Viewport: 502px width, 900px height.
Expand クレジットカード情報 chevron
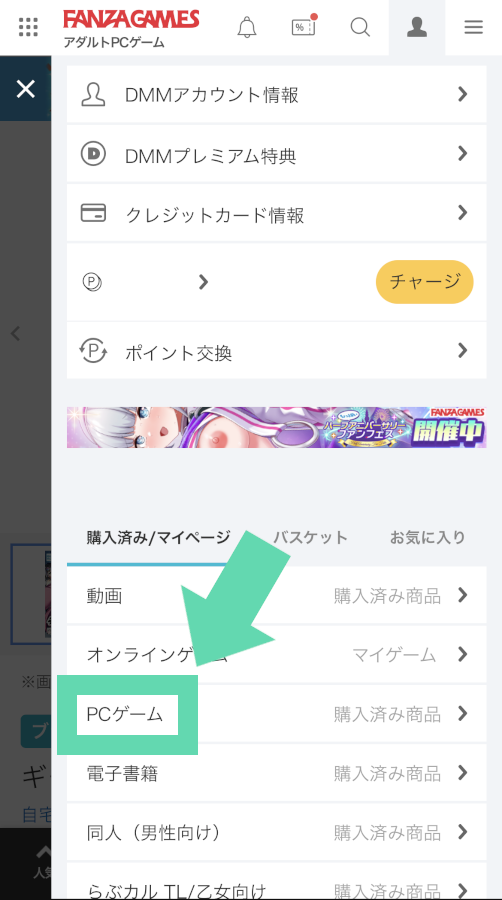click(462, 213)
